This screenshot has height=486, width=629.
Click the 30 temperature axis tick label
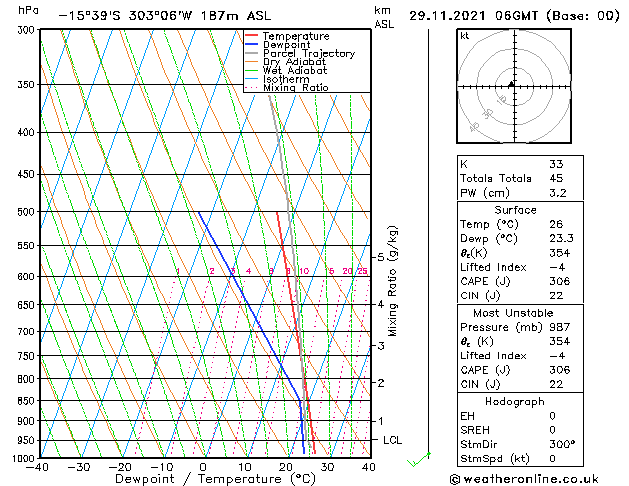(x=327, y=467)
